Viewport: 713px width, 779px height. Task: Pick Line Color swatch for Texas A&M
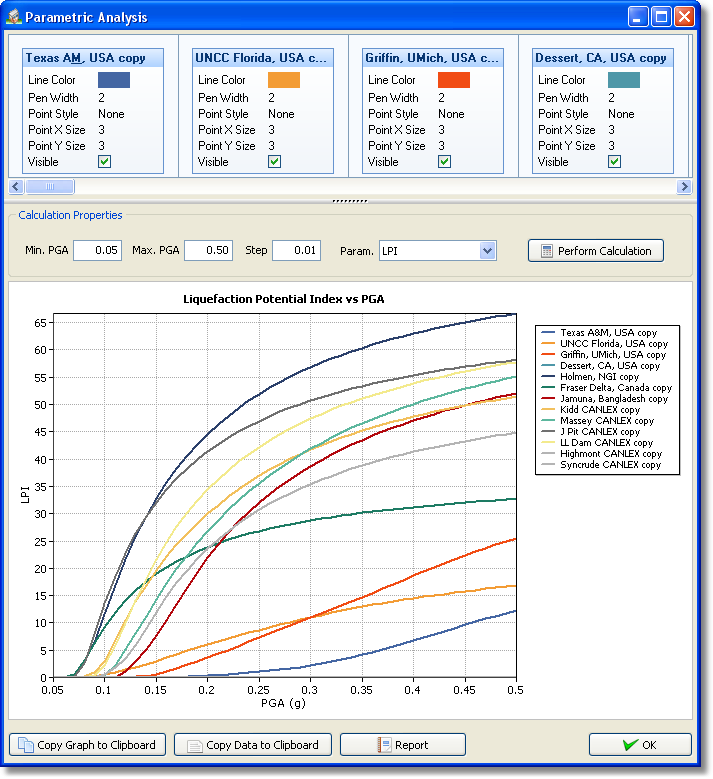point(114,80)
